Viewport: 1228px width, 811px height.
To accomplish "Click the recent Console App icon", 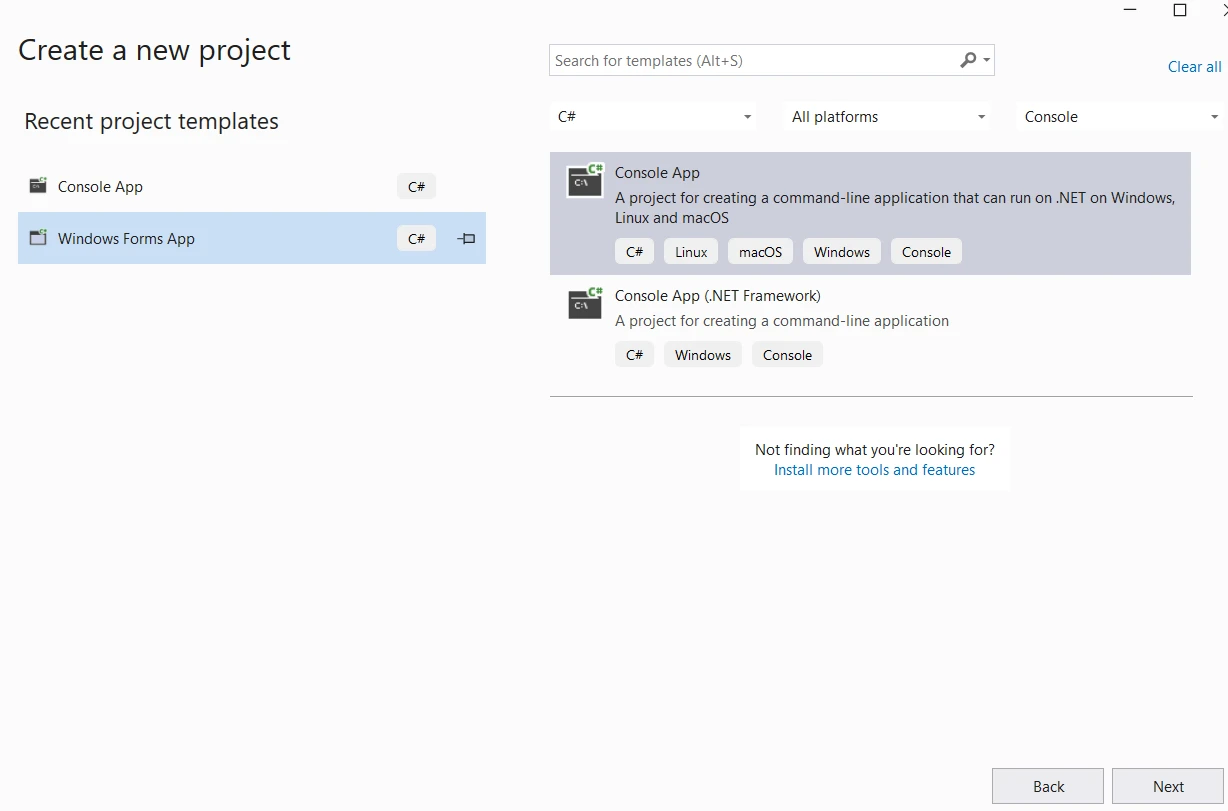I will point(38,186).
